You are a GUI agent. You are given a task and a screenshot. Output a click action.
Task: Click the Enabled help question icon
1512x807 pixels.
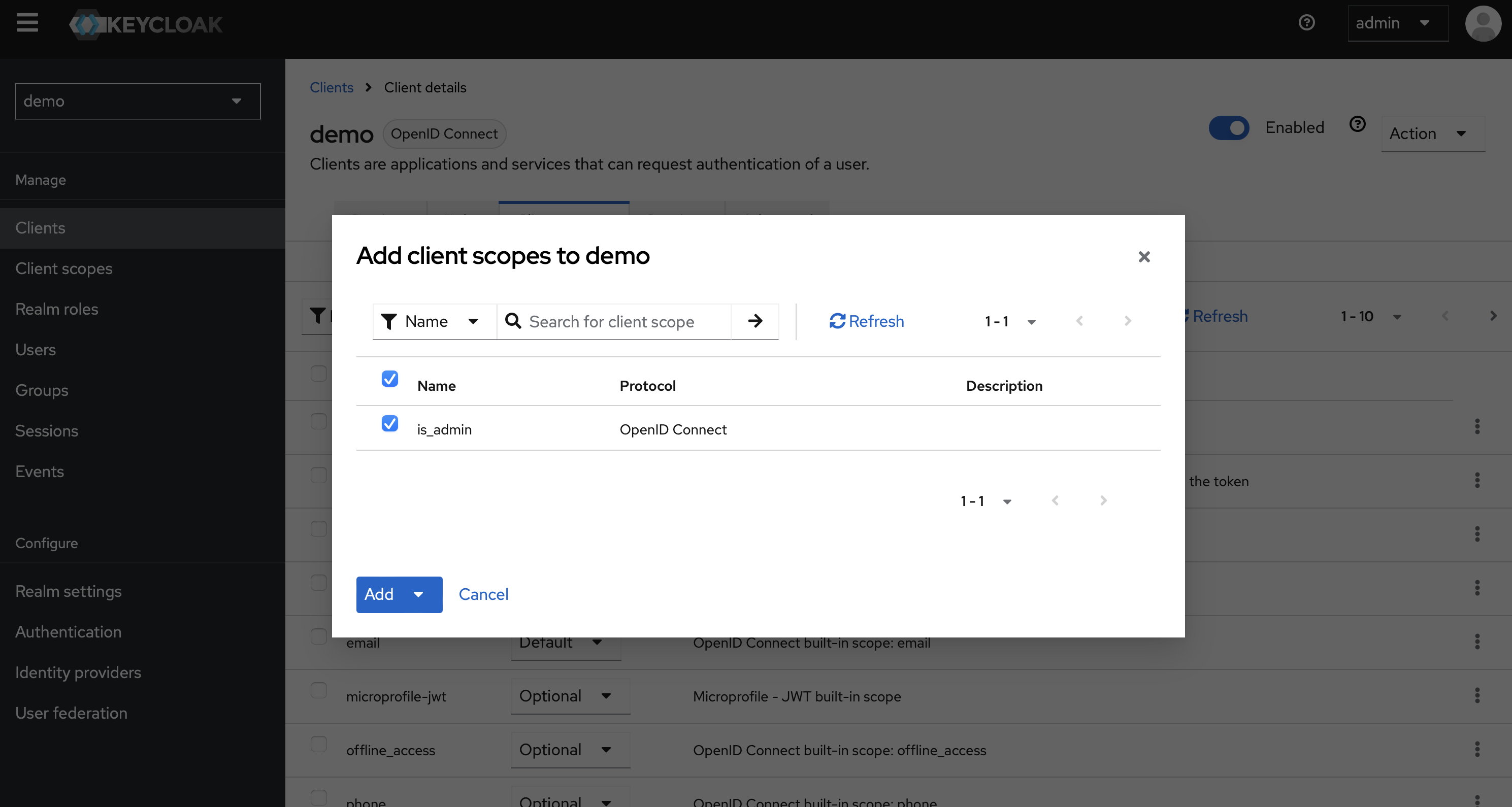coord(1357,124)
